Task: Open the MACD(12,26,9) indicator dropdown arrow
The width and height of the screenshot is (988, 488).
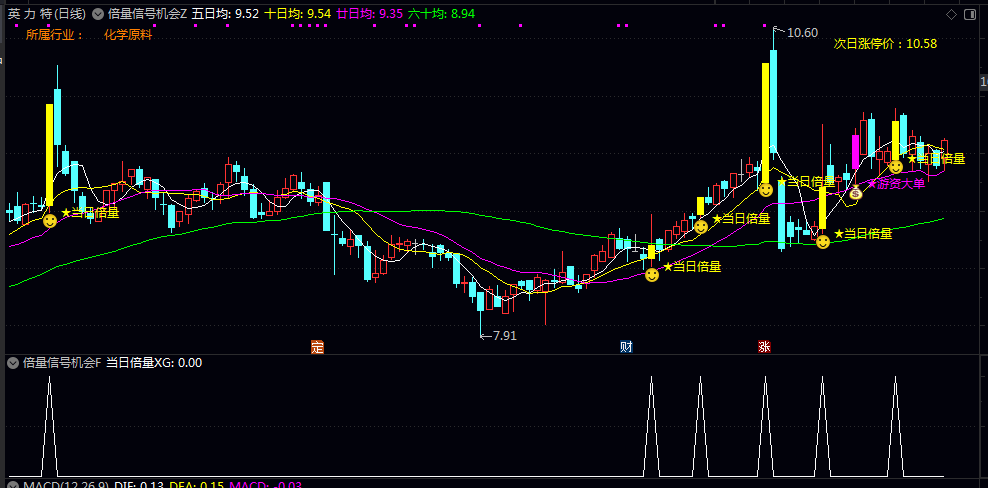Action: pos(13,485)
